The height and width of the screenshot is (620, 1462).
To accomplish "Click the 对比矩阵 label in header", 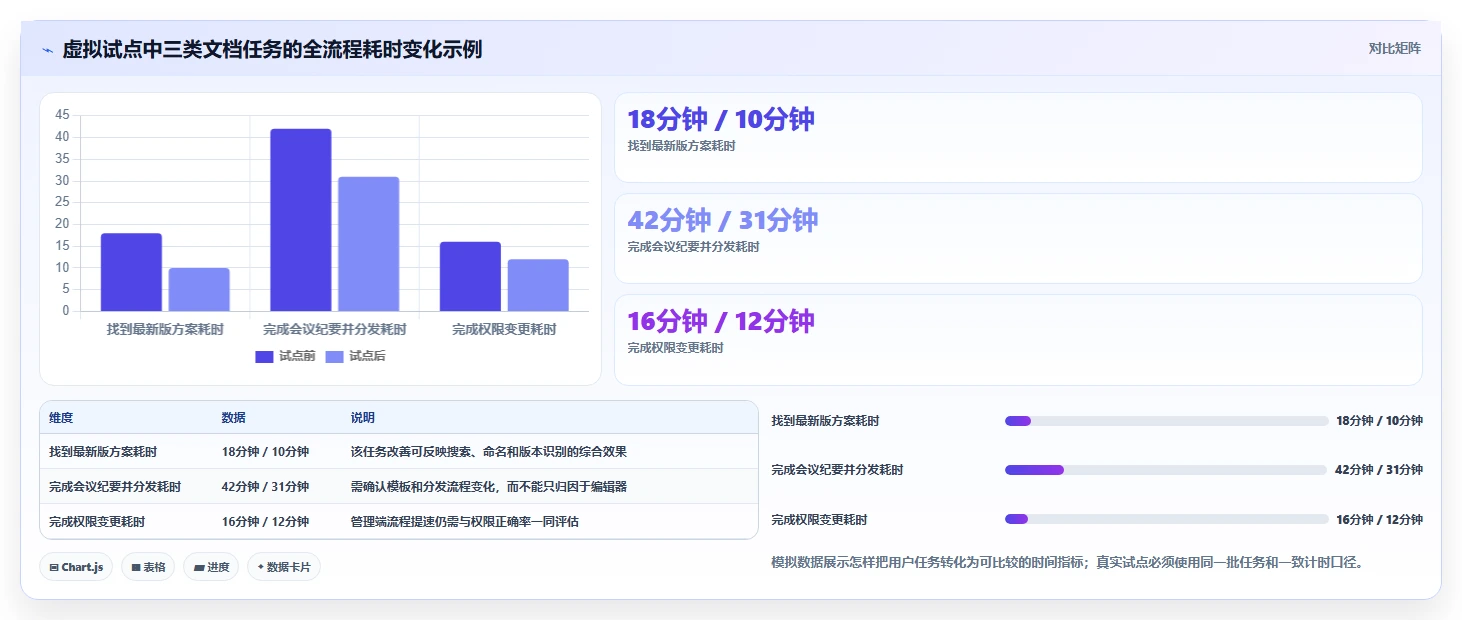I will coord(1395,49).
